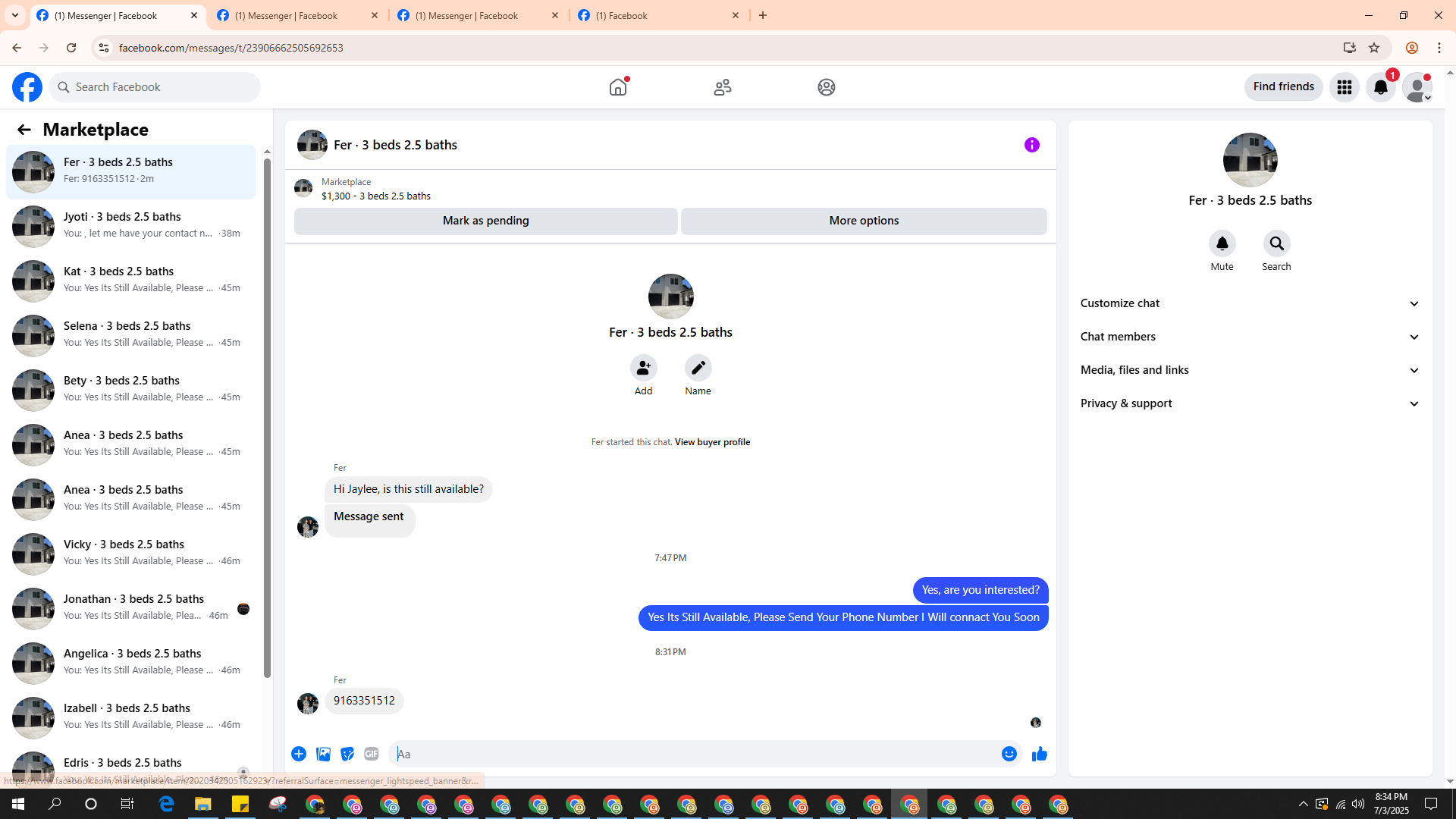This screenshot has height=819, width=1456.
Task: Click Mark as pending button
Action: pos(485,221)
